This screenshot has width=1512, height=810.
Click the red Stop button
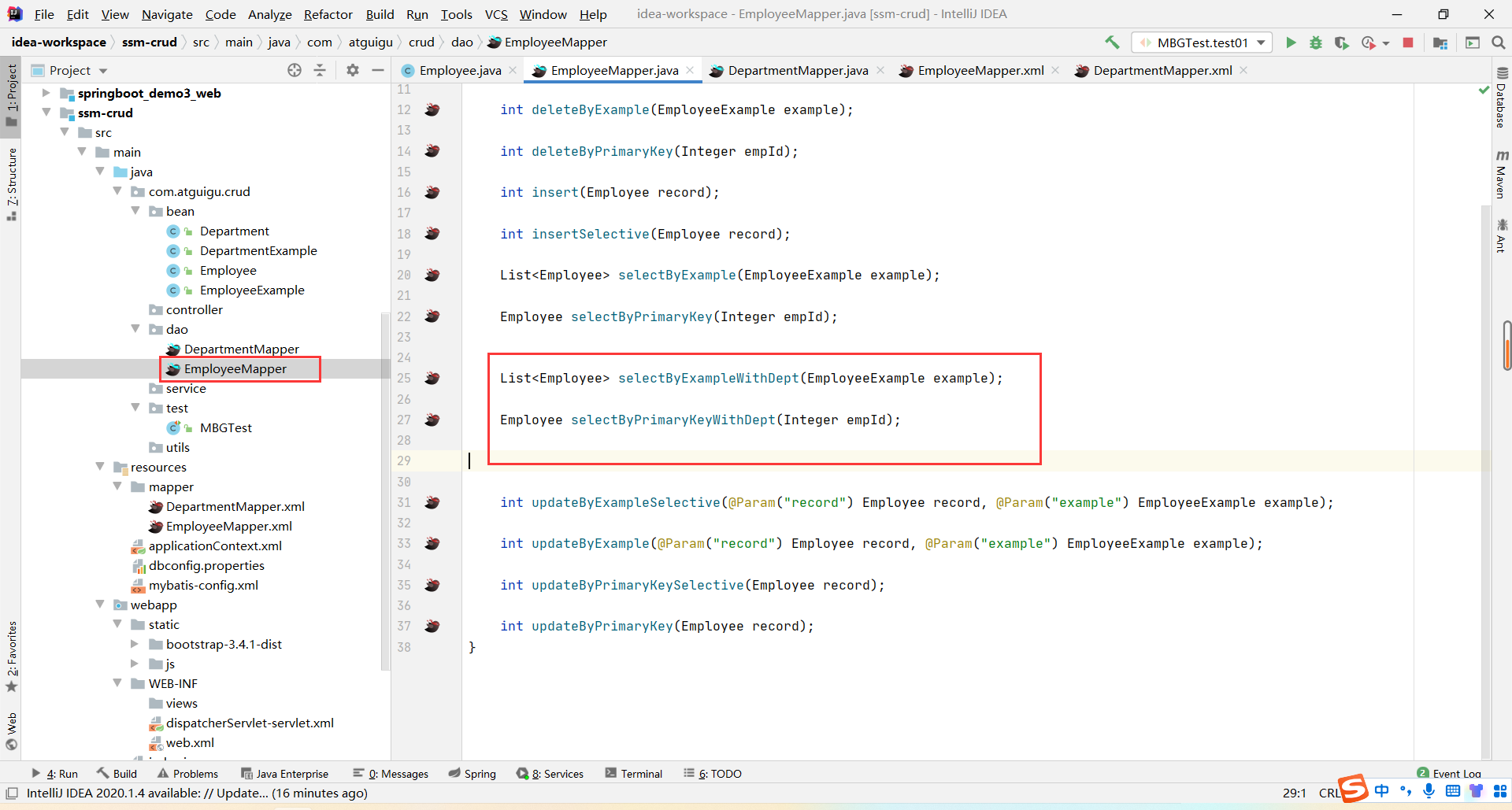(x=1408, y=43)
